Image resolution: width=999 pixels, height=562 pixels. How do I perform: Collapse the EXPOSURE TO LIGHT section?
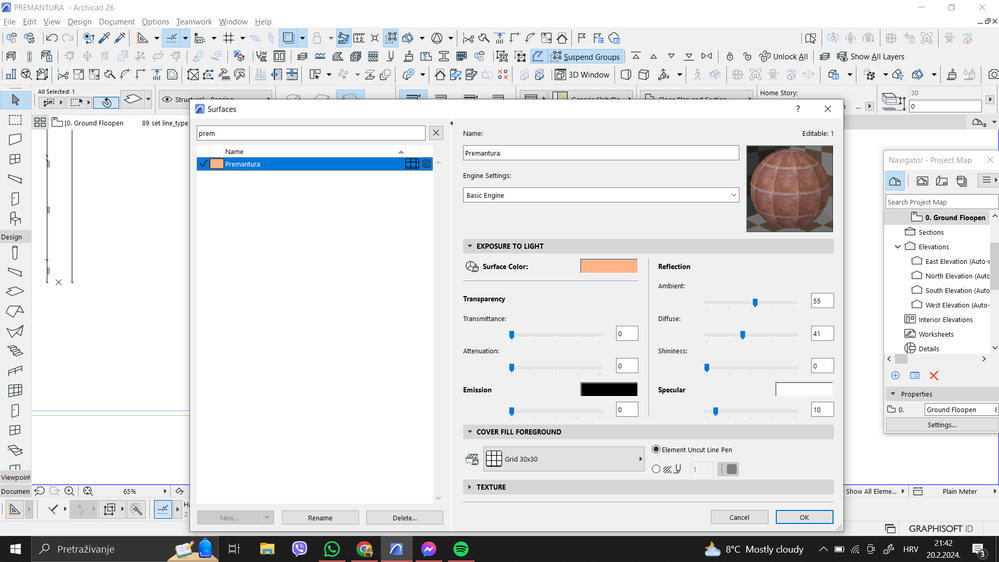click(x=470, y=246)
